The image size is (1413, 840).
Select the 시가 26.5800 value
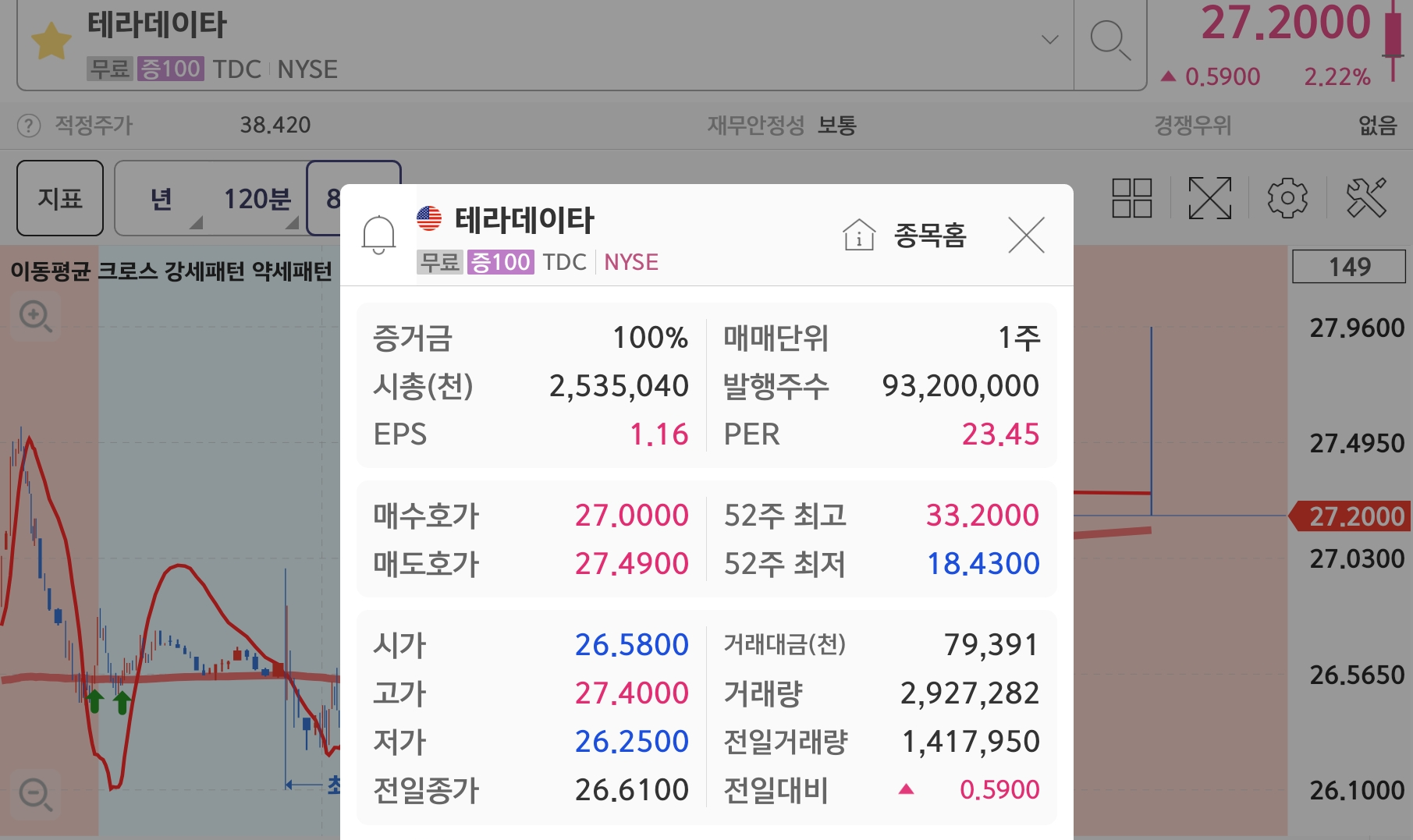point(632,645)
